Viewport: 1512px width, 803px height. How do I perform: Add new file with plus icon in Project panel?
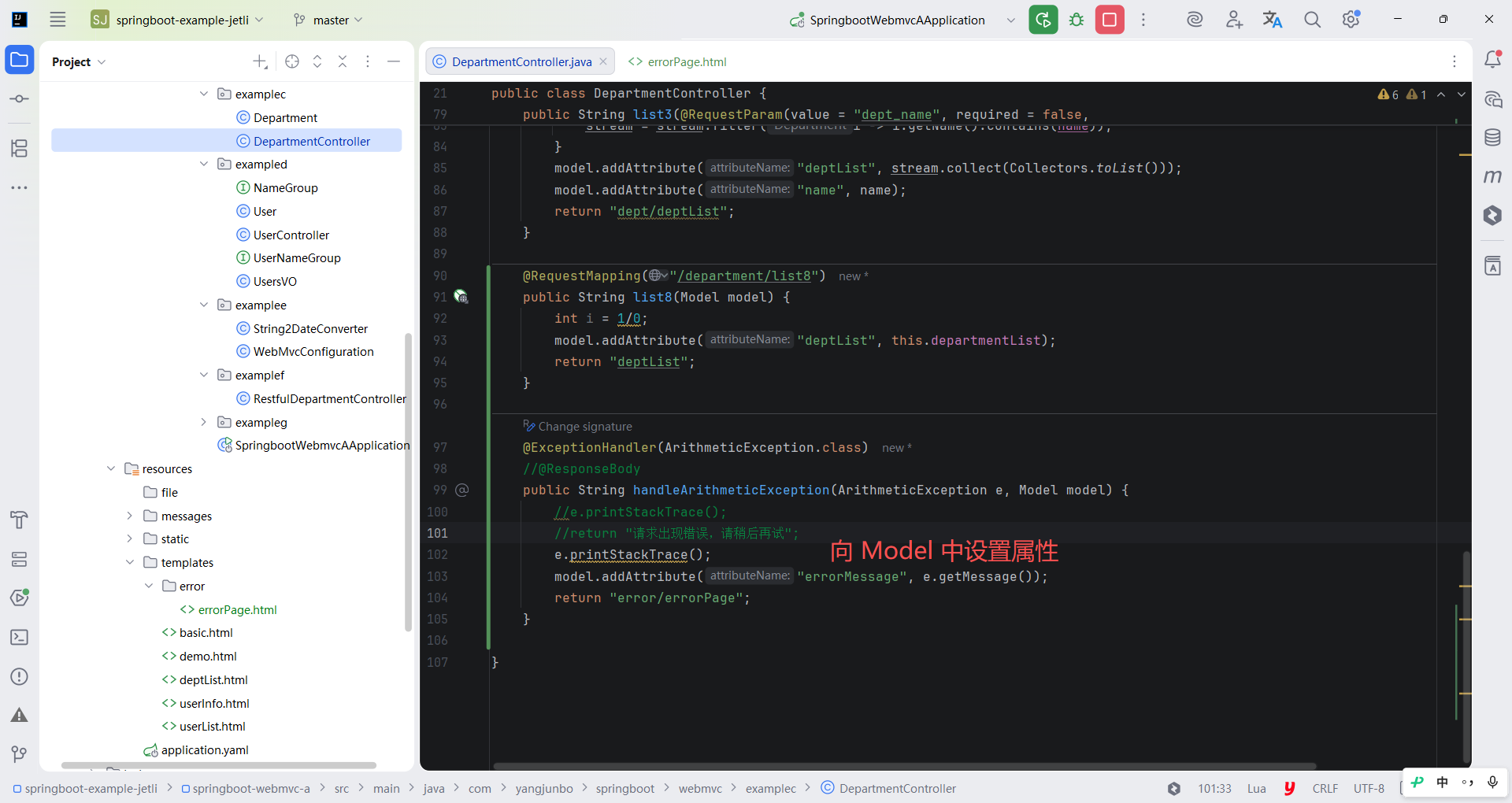[260, 61]
